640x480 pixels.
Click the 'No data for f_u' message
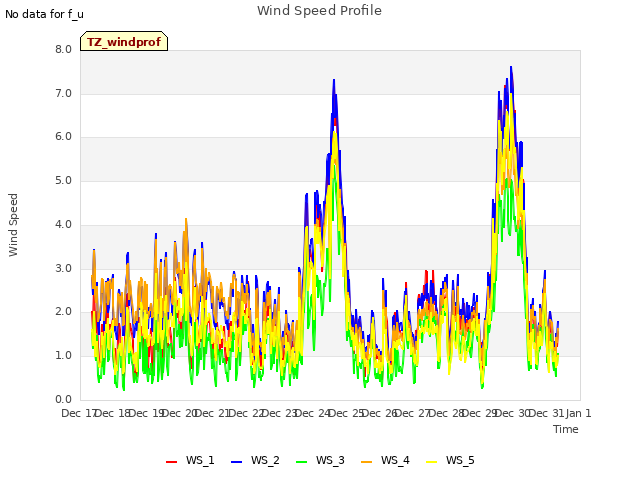(44, 14)
